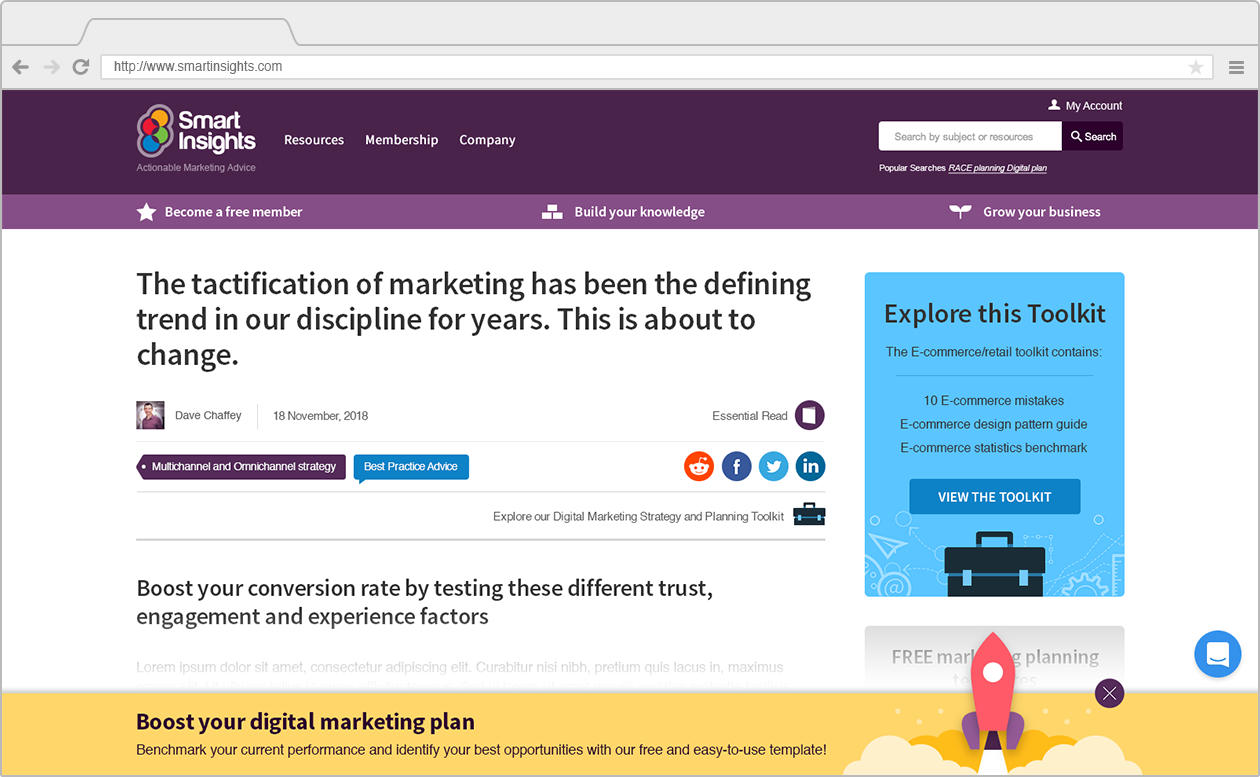
Task: Share article on Reddit
Action: coord(699,466)
